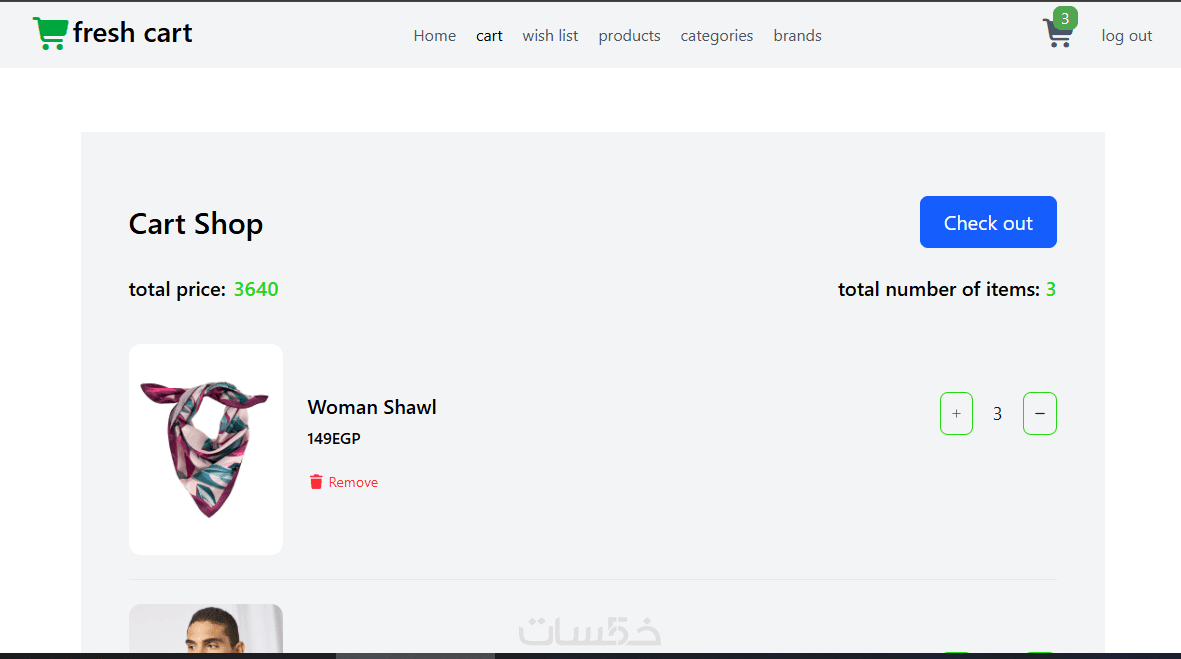This screenshot has height=659, width=1181.
Task: Click the horizontal scrollbar at bottom
Action: pos(415,656)
